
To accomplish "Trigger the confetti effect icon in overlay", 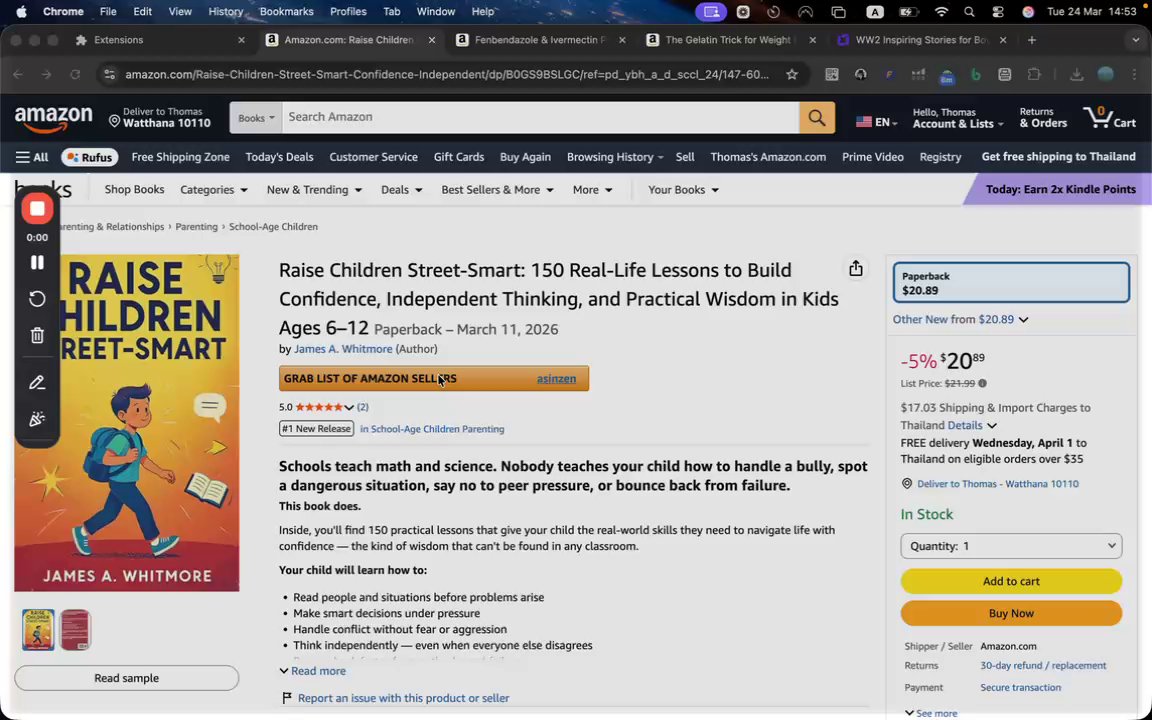I will (x=37, y=419).
